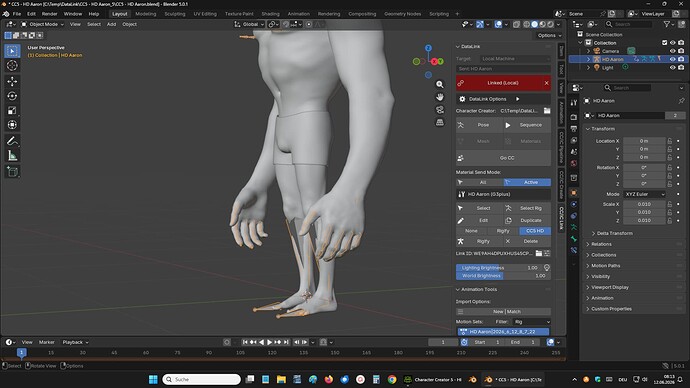The height and width of the screenshot is (388, 690).
Task: Toggle the camera view icon
Action: tap(440, 110)
